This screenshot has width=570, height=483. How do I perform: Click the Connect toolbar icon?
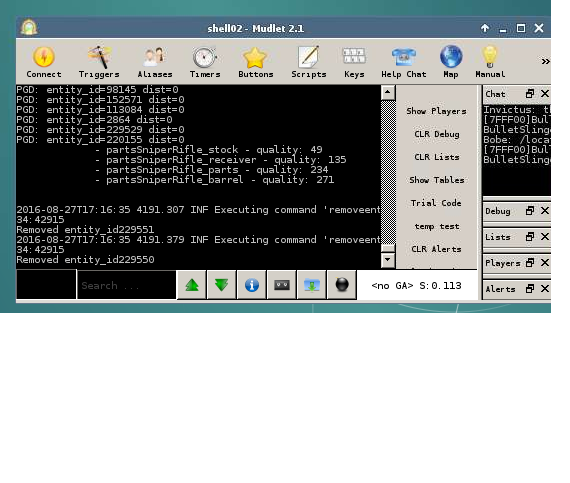(44, 62)
